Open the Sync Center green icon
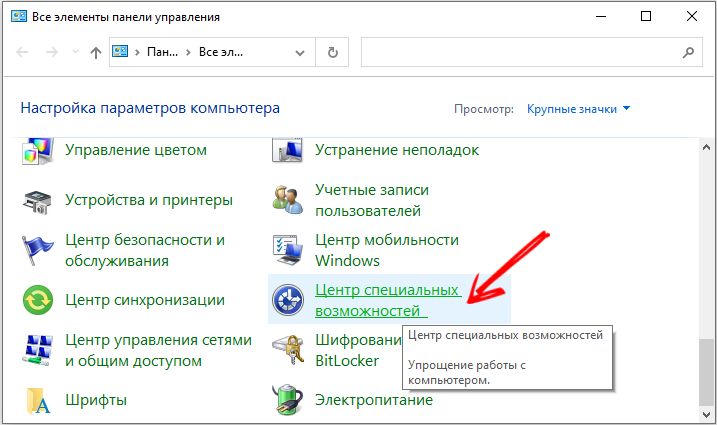This screenshot has width=717, height=425. click(x=38, y=299)
